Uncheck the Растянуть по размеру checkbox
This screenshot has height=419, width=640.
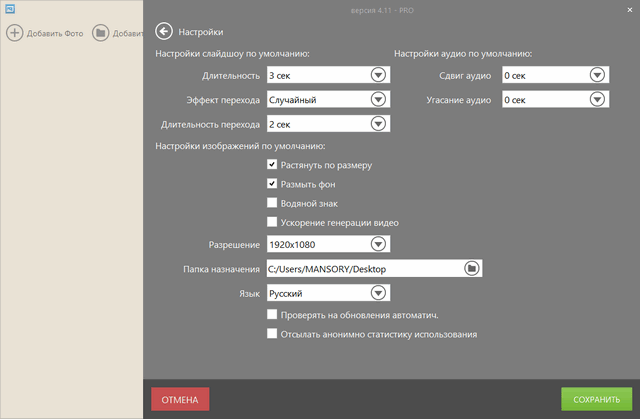pyautogui.click(x=272, y=165)
